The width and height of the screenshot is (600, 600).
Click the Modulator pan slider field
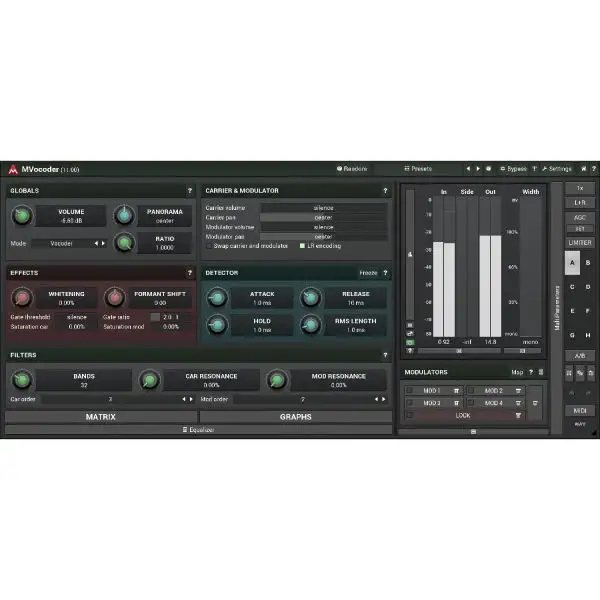[323, 237]
